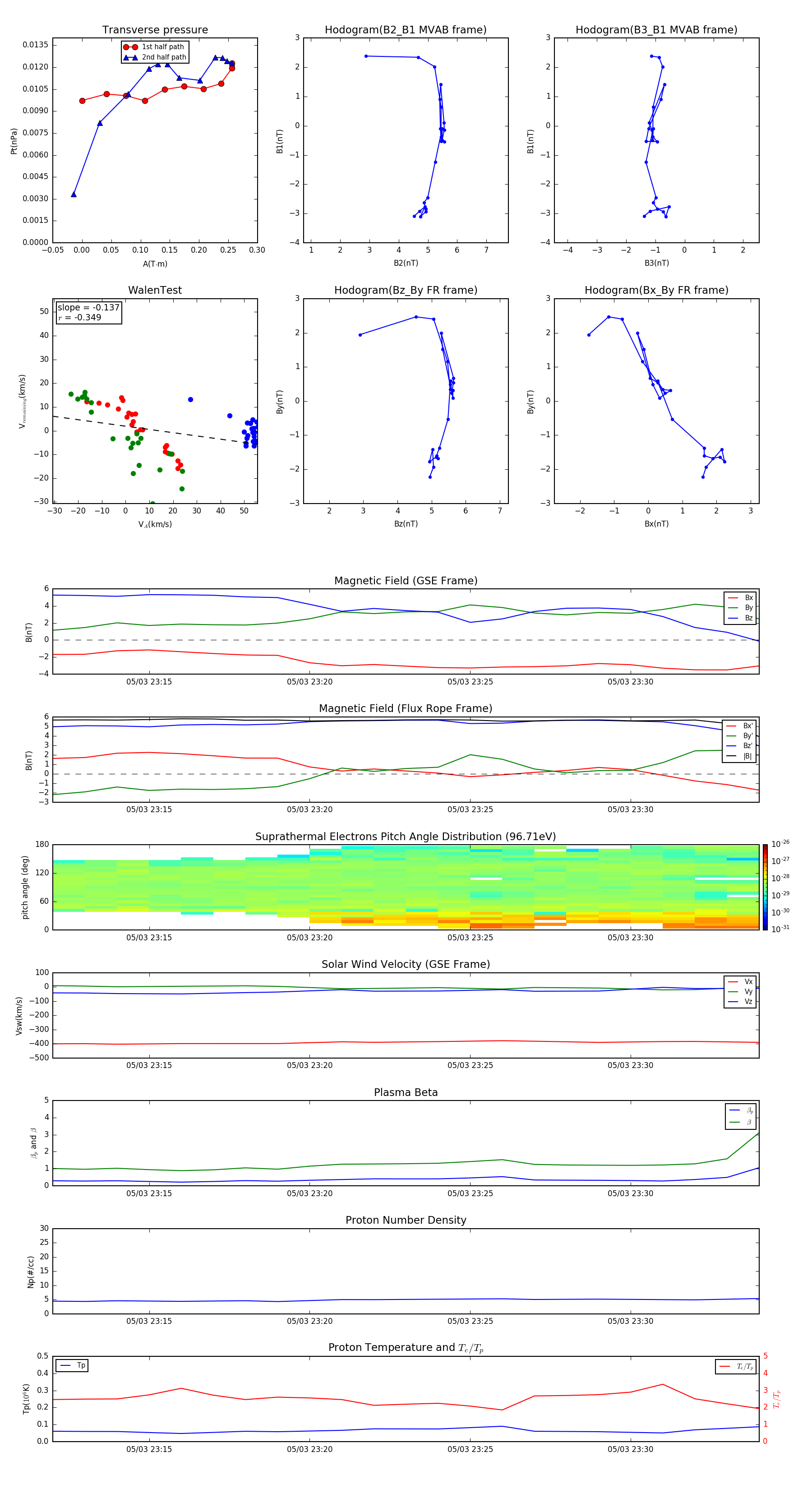Image resolution: width=812 pixels, height=1489 pixels.
Task: Select 'Vz' in velocity legend
Action: pyautogui.click(x=740, y=1002)
